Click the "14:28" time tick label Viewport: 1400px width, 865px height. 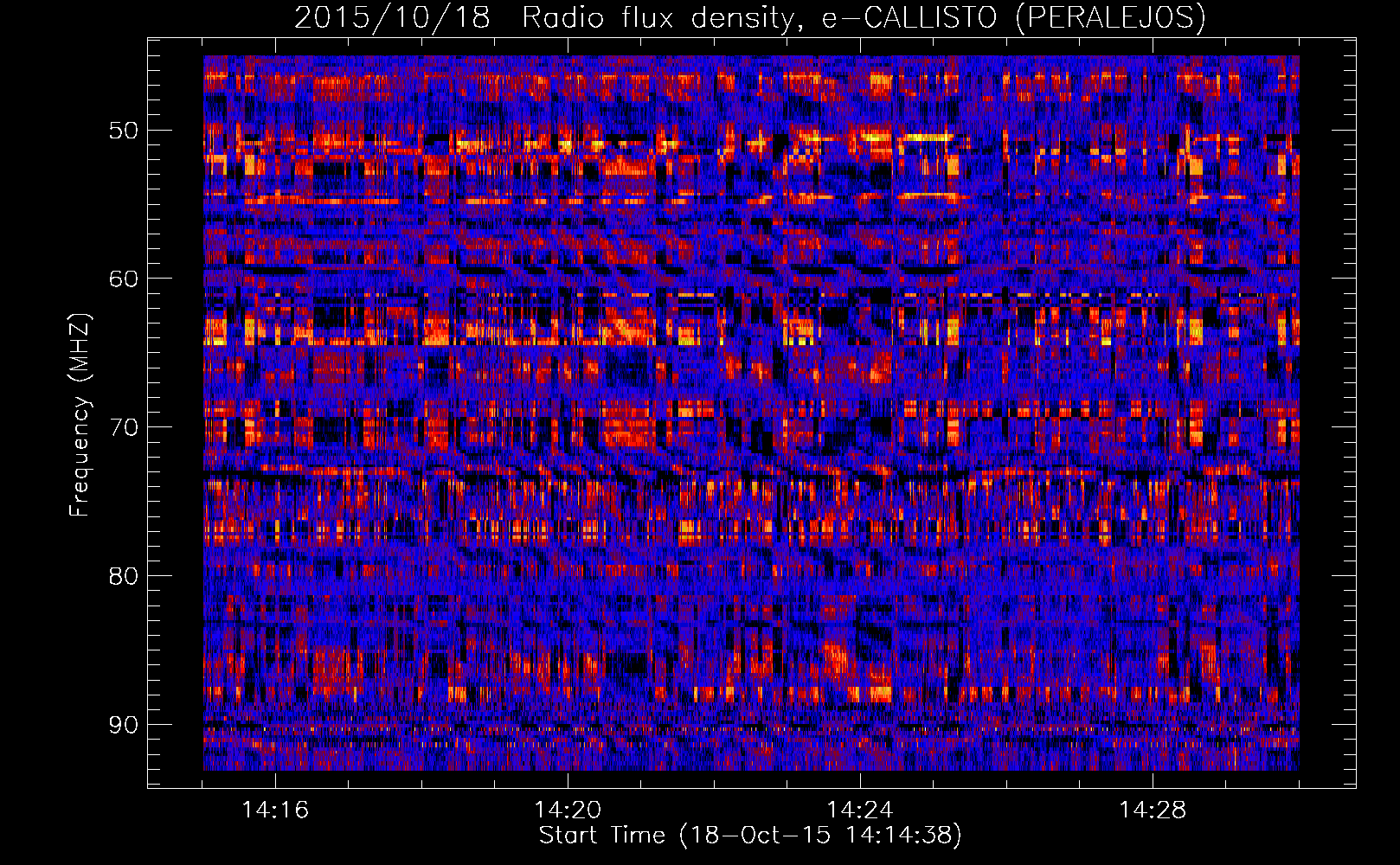[x=1153, y=811]
